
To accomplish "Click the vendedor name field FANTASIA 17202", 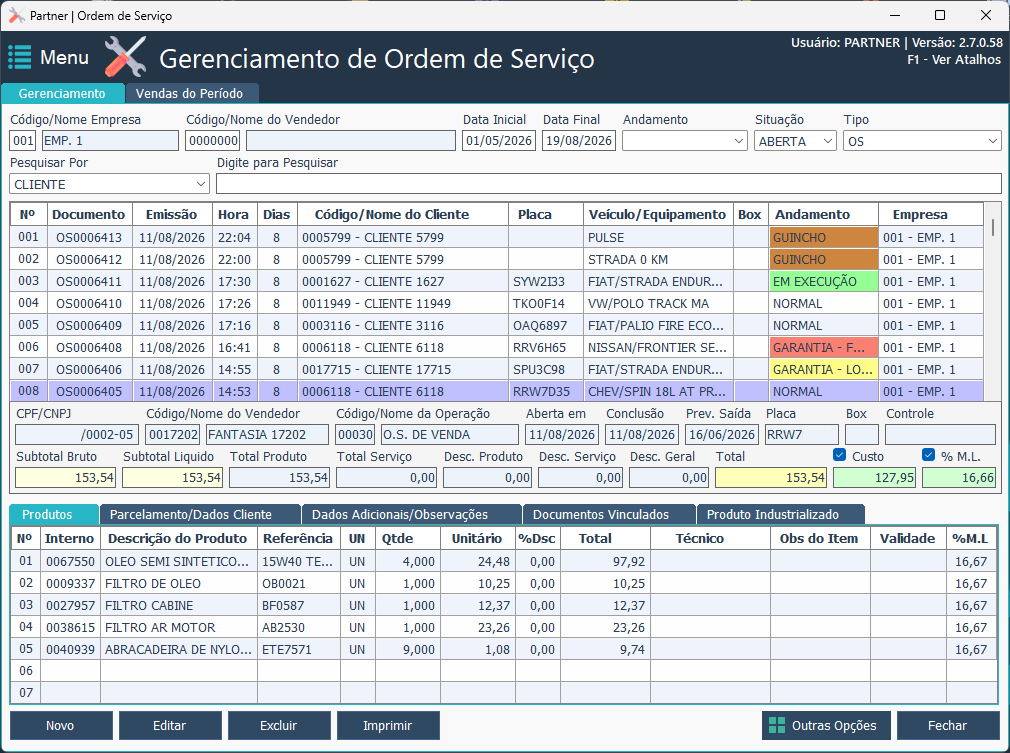I will [267, 434].
